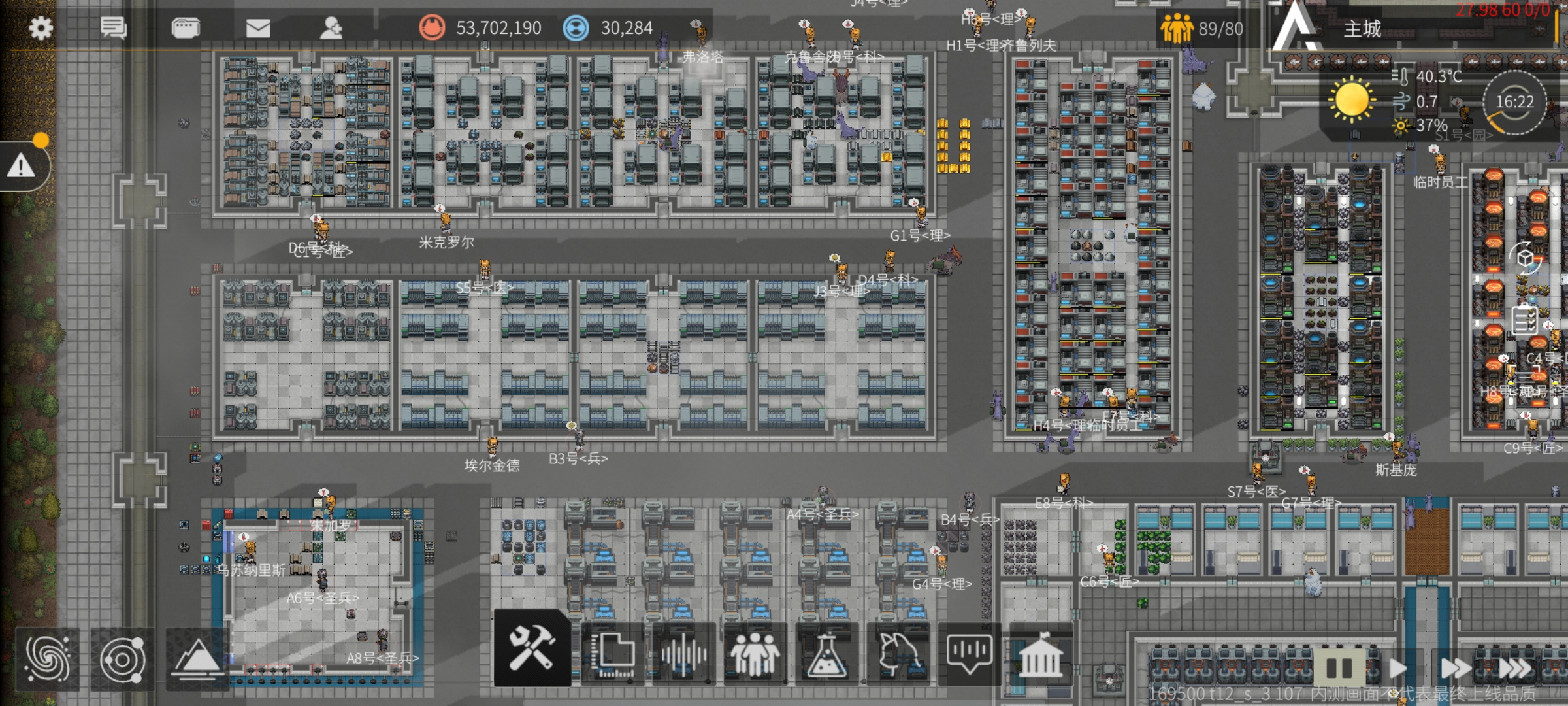Viewport: 1568px width, 706px height.
Task: Open the animals wolf-head icon
Action: point(898,653)
